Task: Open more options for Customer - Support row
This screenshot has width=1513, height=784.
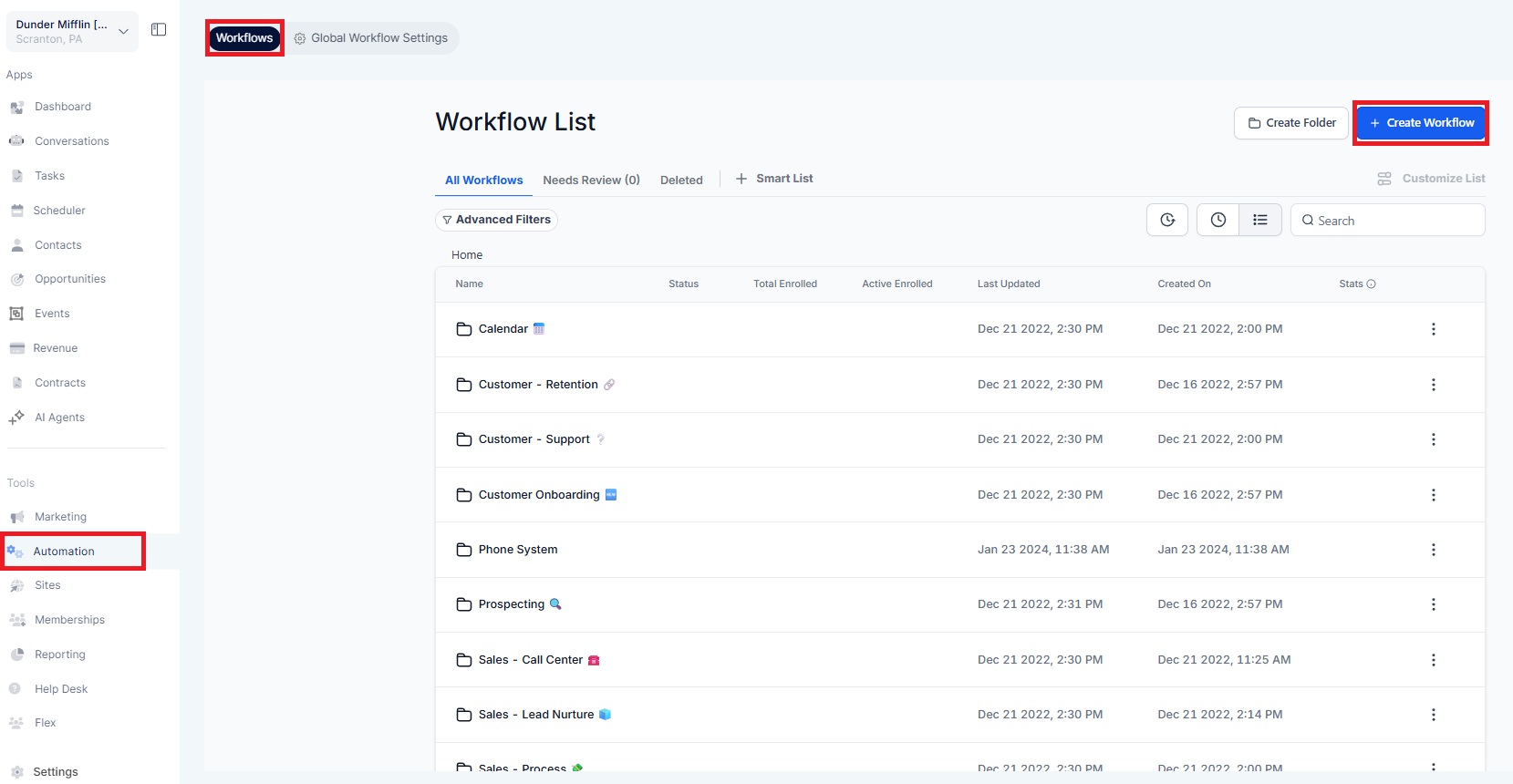Action: [1433, 439]
